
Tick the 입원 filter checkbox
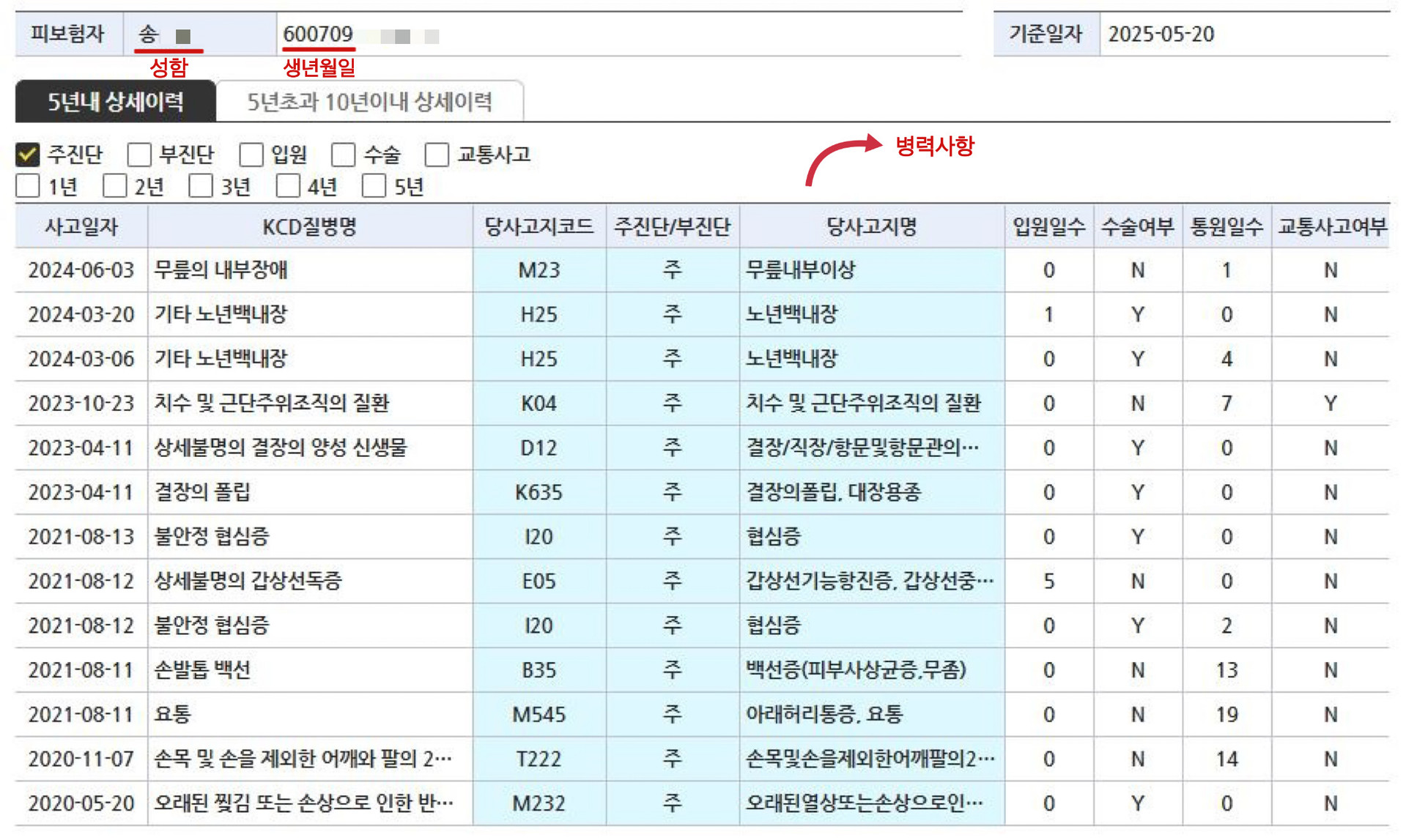tap(251, 155)
